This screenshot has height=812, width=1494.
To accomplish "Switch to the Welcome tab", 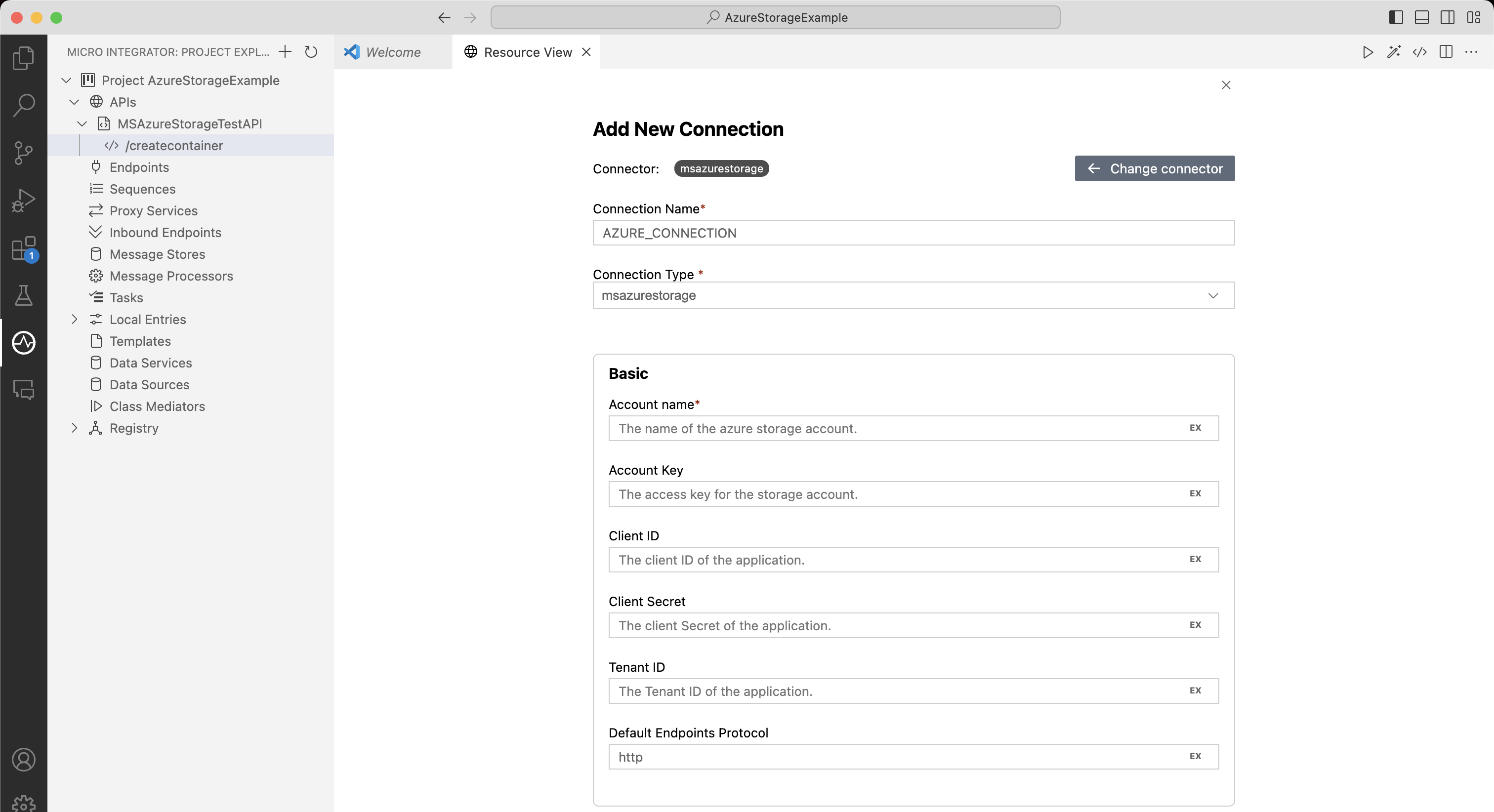I will pos(393,52).
